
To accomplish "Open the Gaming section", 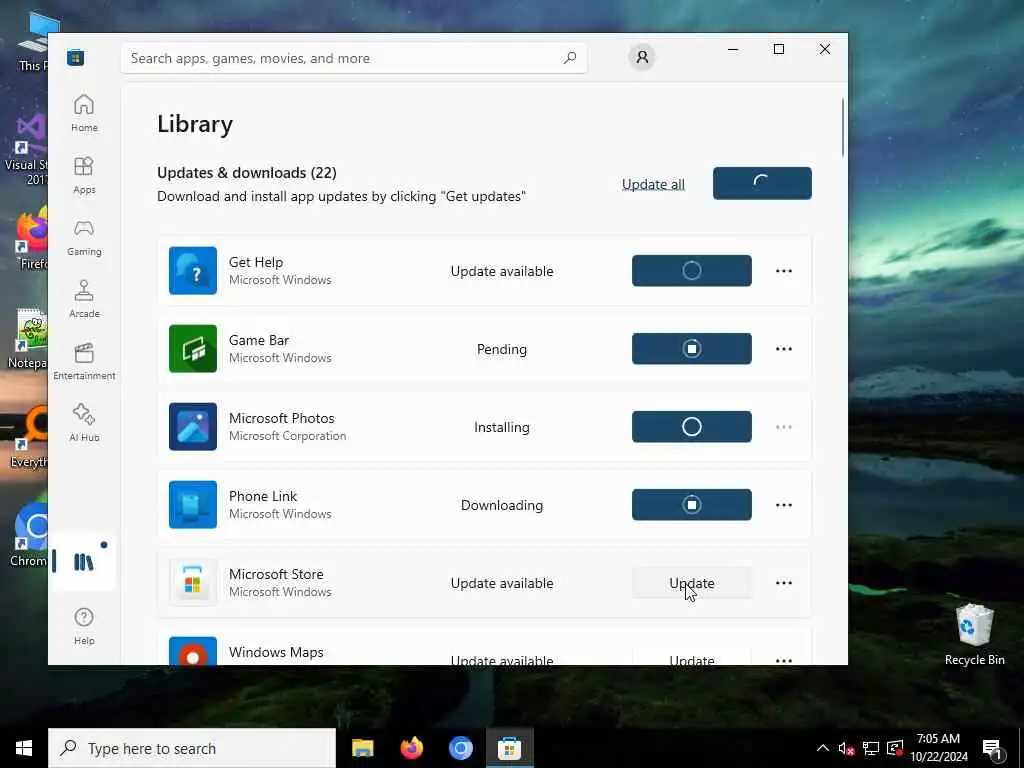I will click(x=84, y=237).
